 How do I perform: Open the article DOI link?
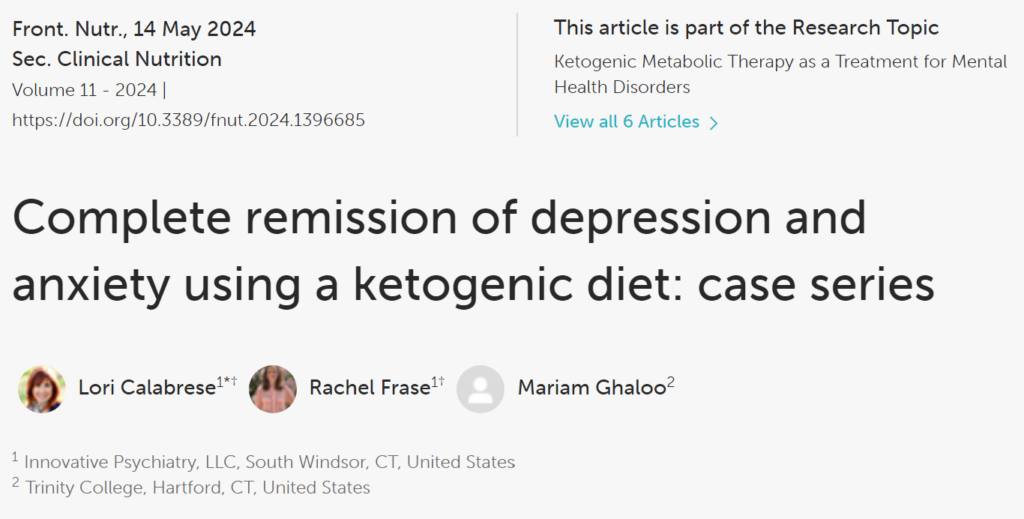(188, 120)
